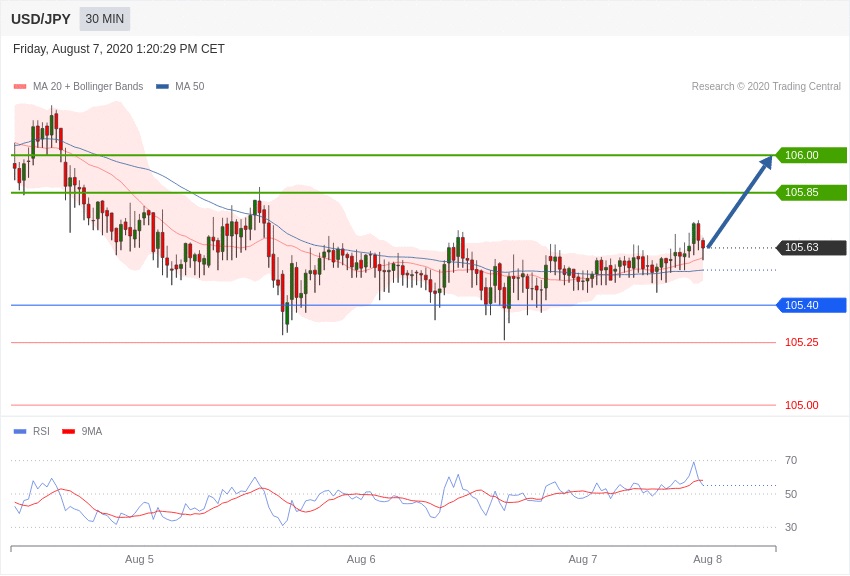The height and width of the screenshot is (576, 850).
Task: Click the USD/JPY symbol title
Action: click(41, 19)
